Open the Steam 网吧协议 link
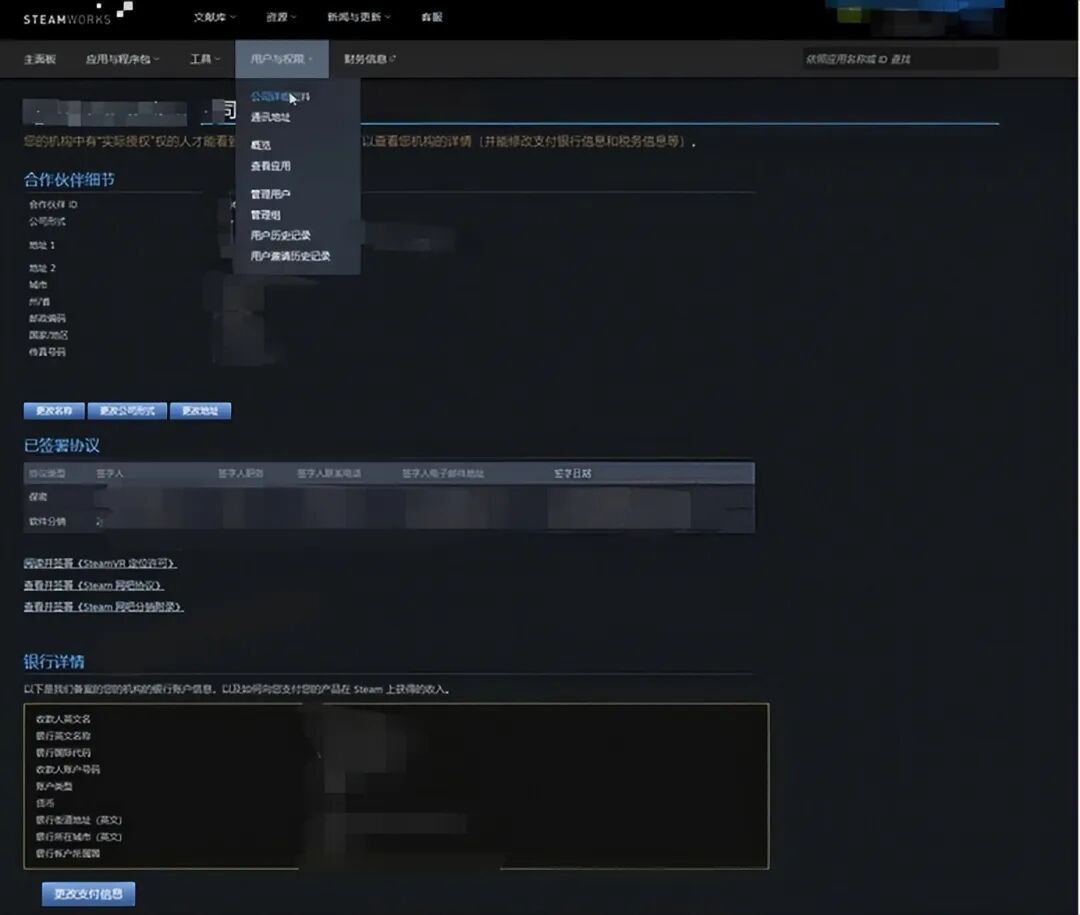This screenshot has height=915, width=1080. [94, 586]
